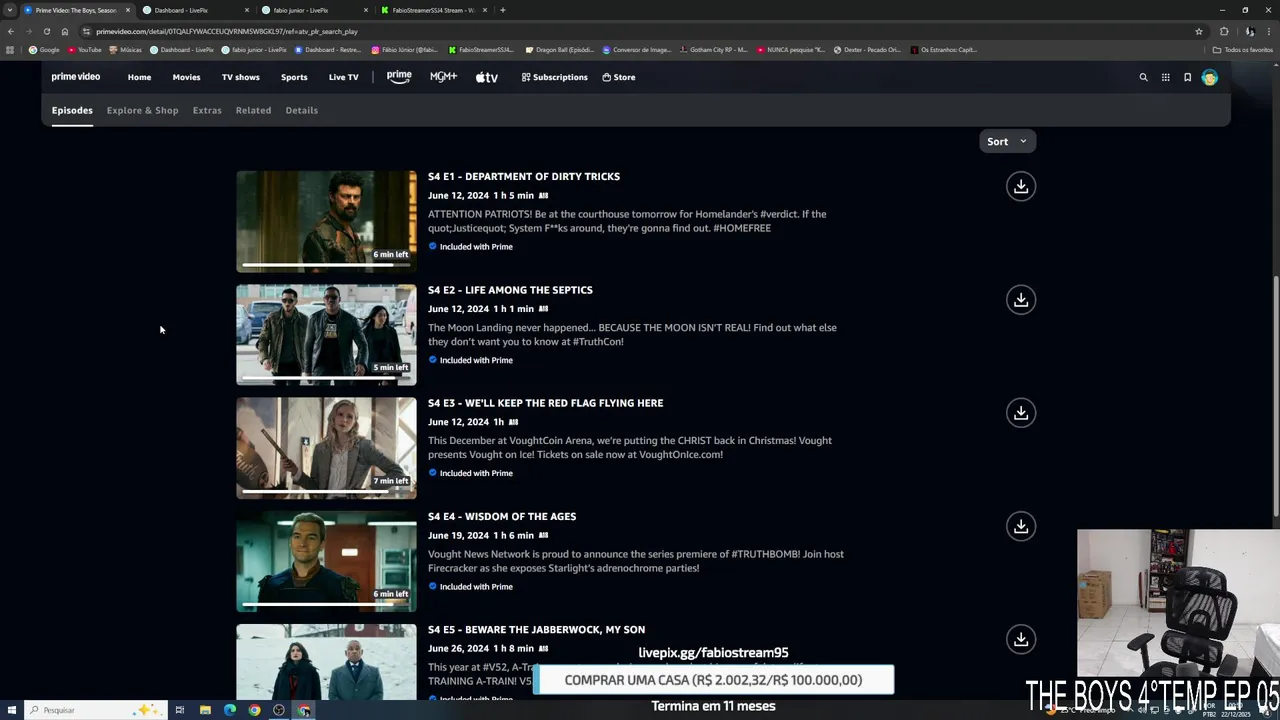Go to Prime logo channel in header
Screen dimensions: 1280x720
(x=399, y=77)
